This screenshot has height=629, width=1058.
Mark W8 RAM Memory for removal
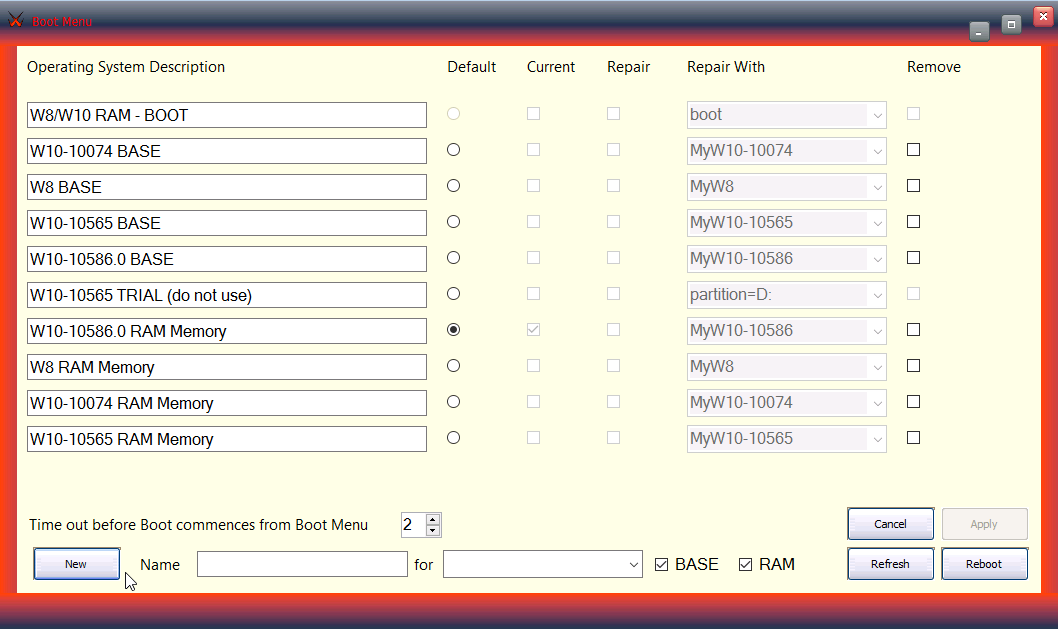[914, 366]
